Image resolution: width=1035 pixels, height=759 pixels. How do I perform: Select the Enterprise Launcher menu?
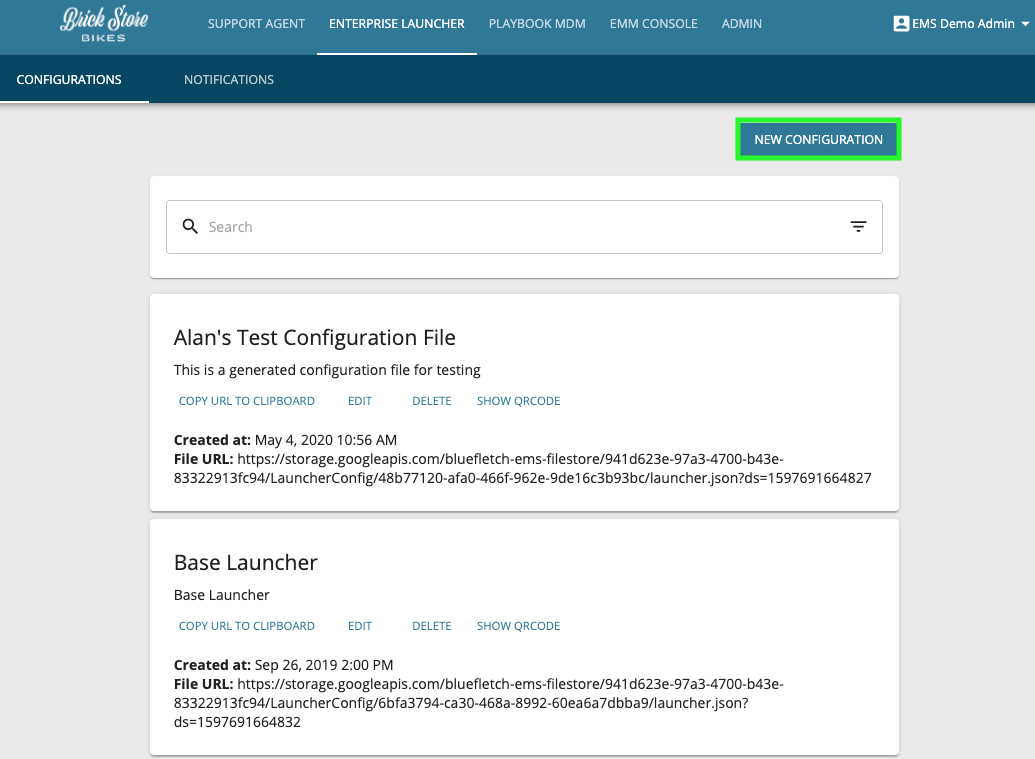coord(397,24)
